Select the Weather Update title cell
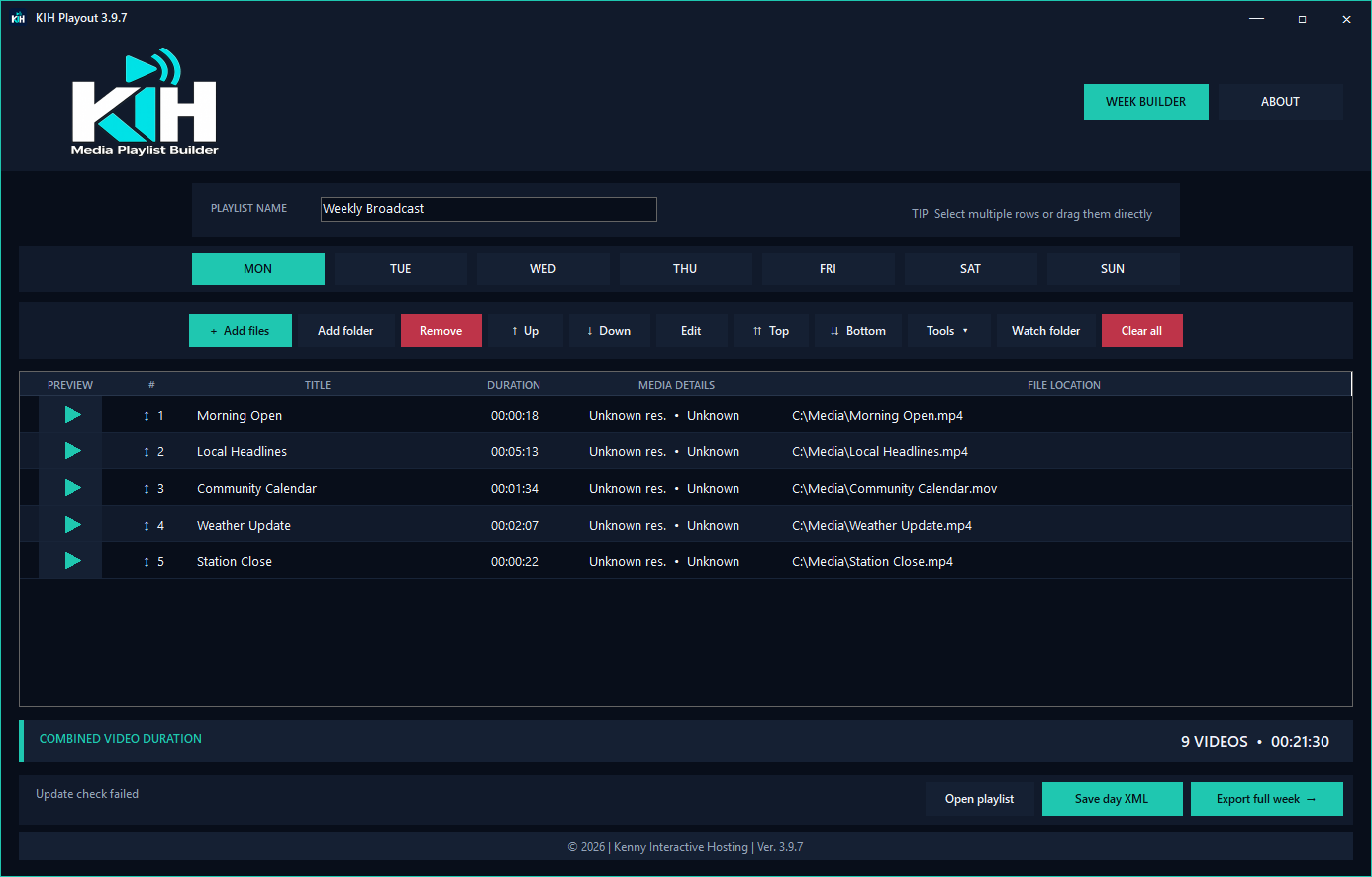This screenshot has width=1372, height=877. [x=245, y=526]
